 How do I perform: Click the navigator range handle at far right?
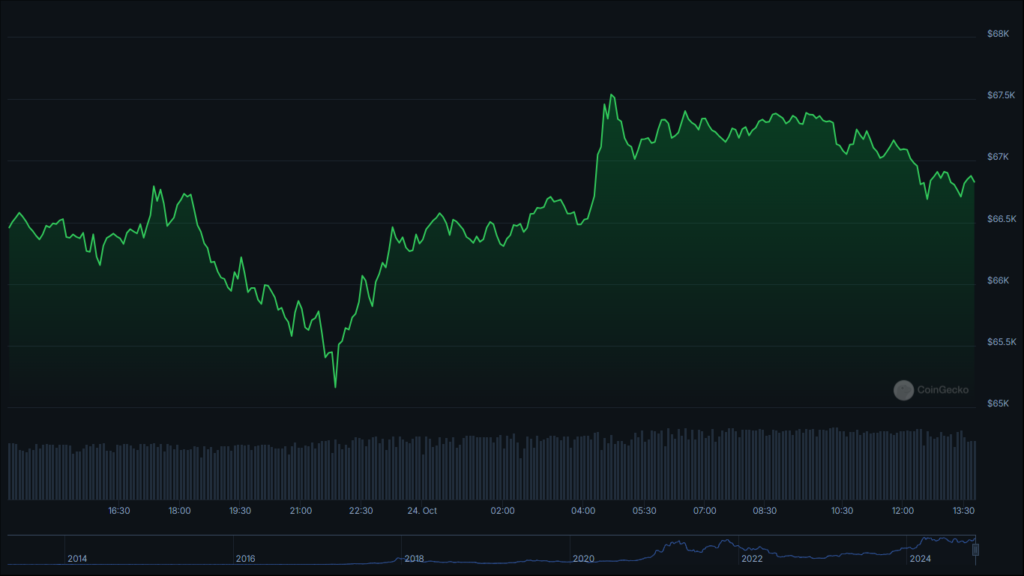point(975,550)
